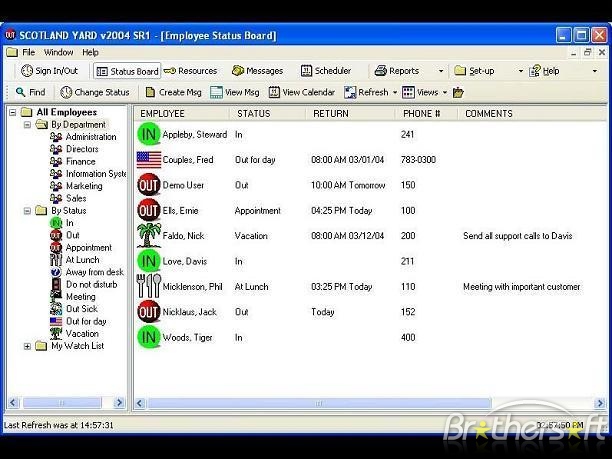Open the Window menu
The height and width of the screenshot is (459, 612).
pos(59,52)
